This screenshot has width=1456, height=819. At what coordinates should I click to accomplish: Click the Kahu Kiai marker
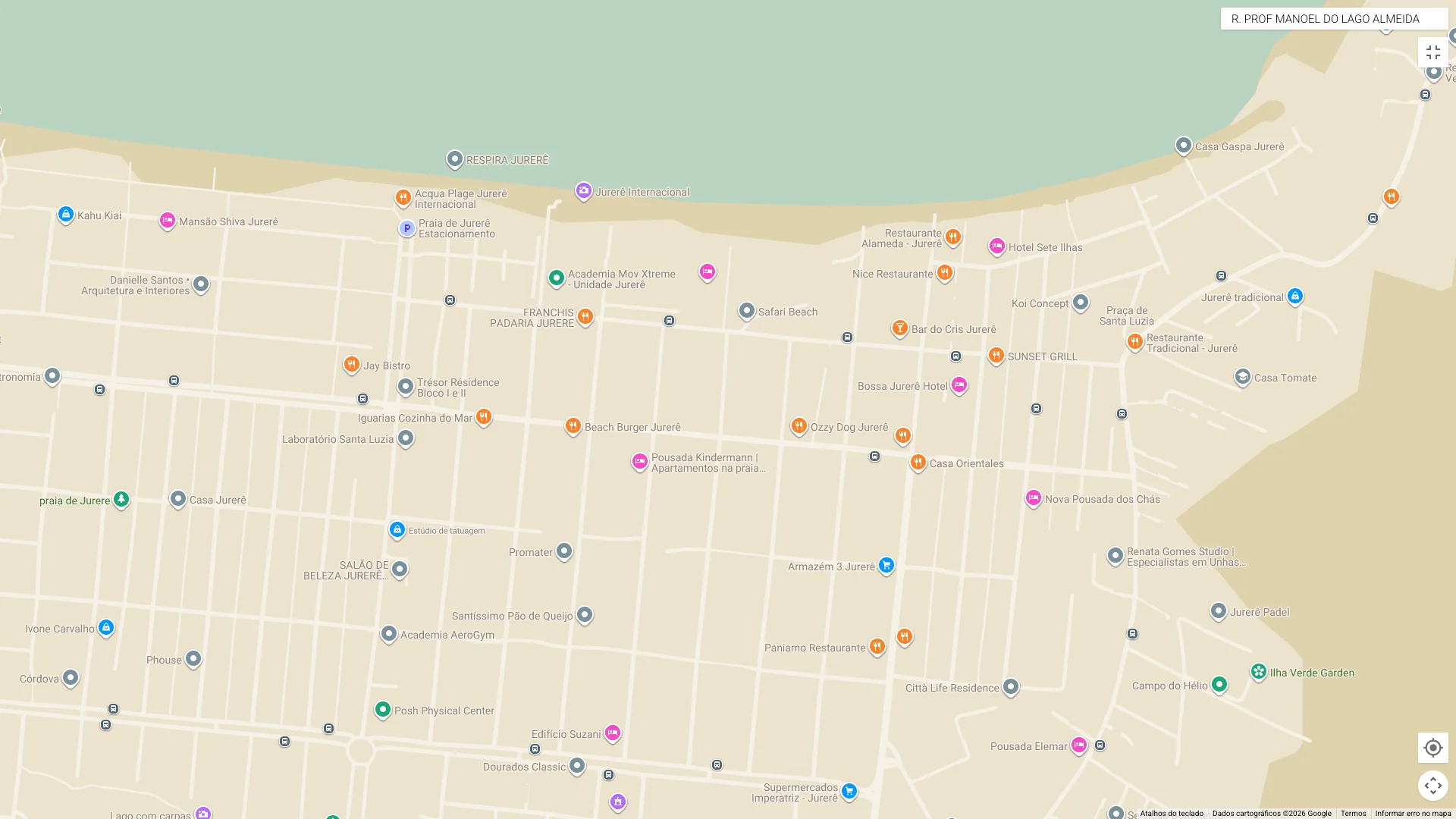tap(66, 214)
